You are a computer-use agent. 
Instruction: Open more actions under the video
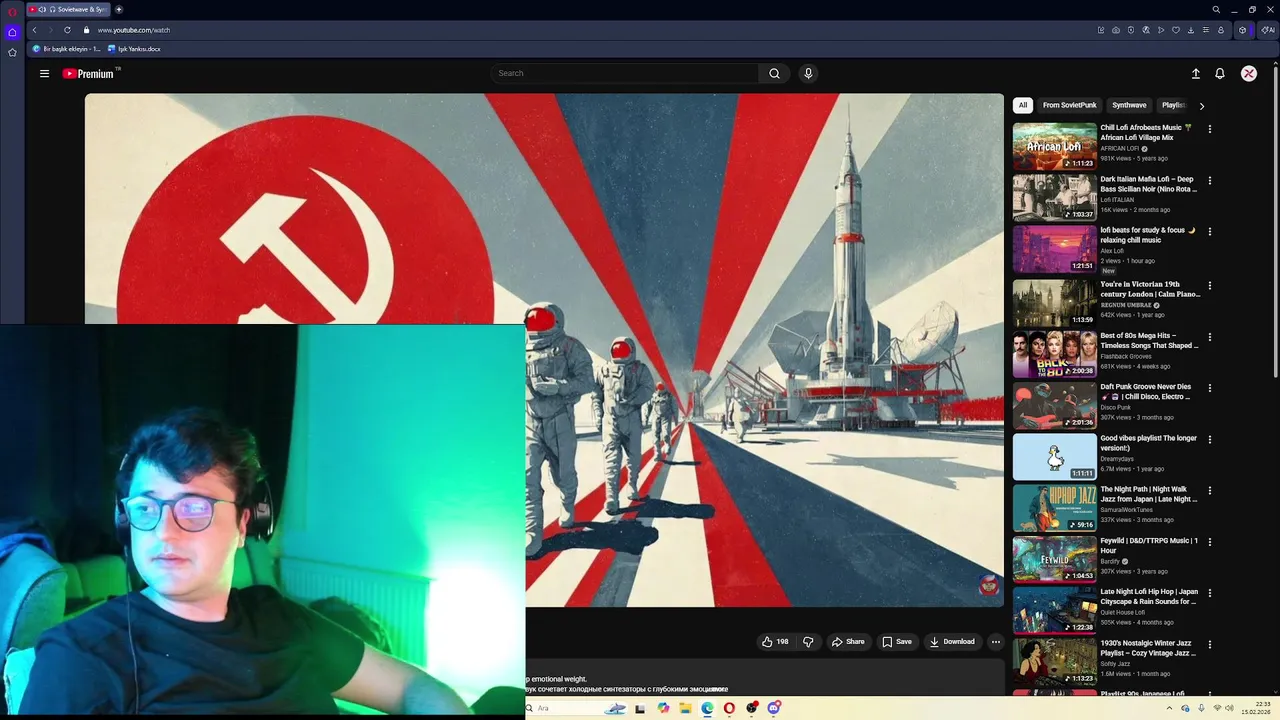(995, 642)
